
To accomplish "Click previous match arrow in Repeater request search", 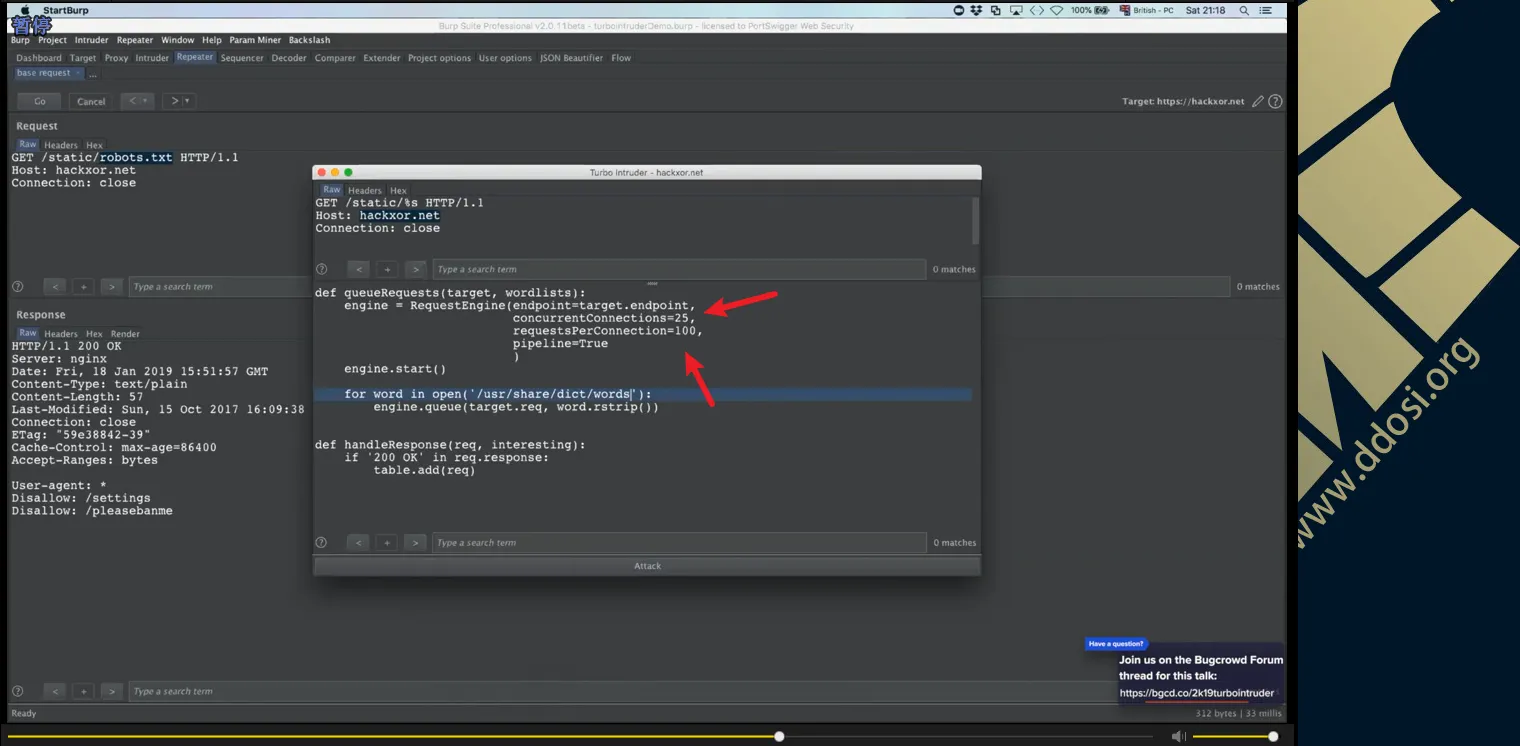I will click(55, 287).
